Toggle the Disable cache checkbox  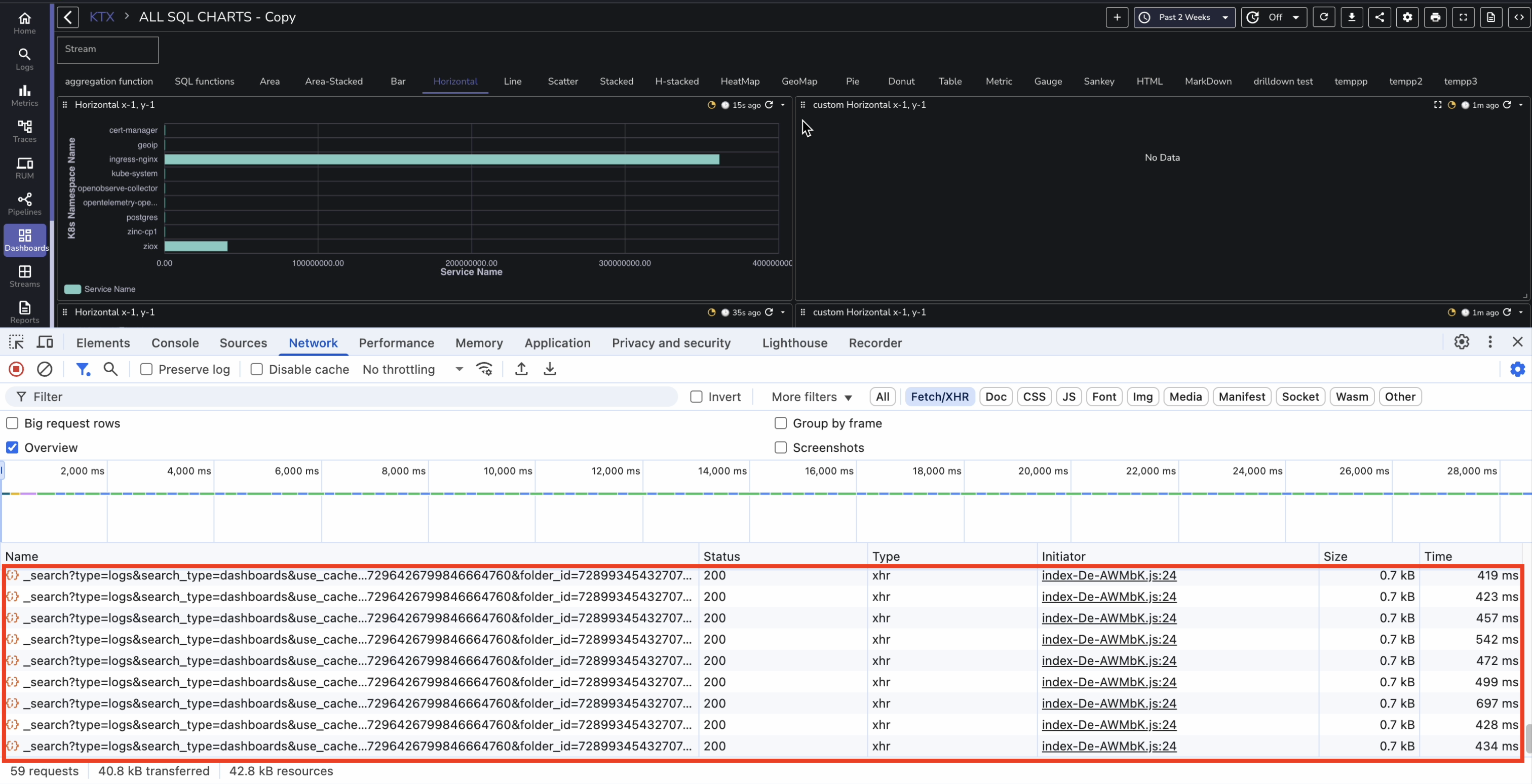coord(256,369)
